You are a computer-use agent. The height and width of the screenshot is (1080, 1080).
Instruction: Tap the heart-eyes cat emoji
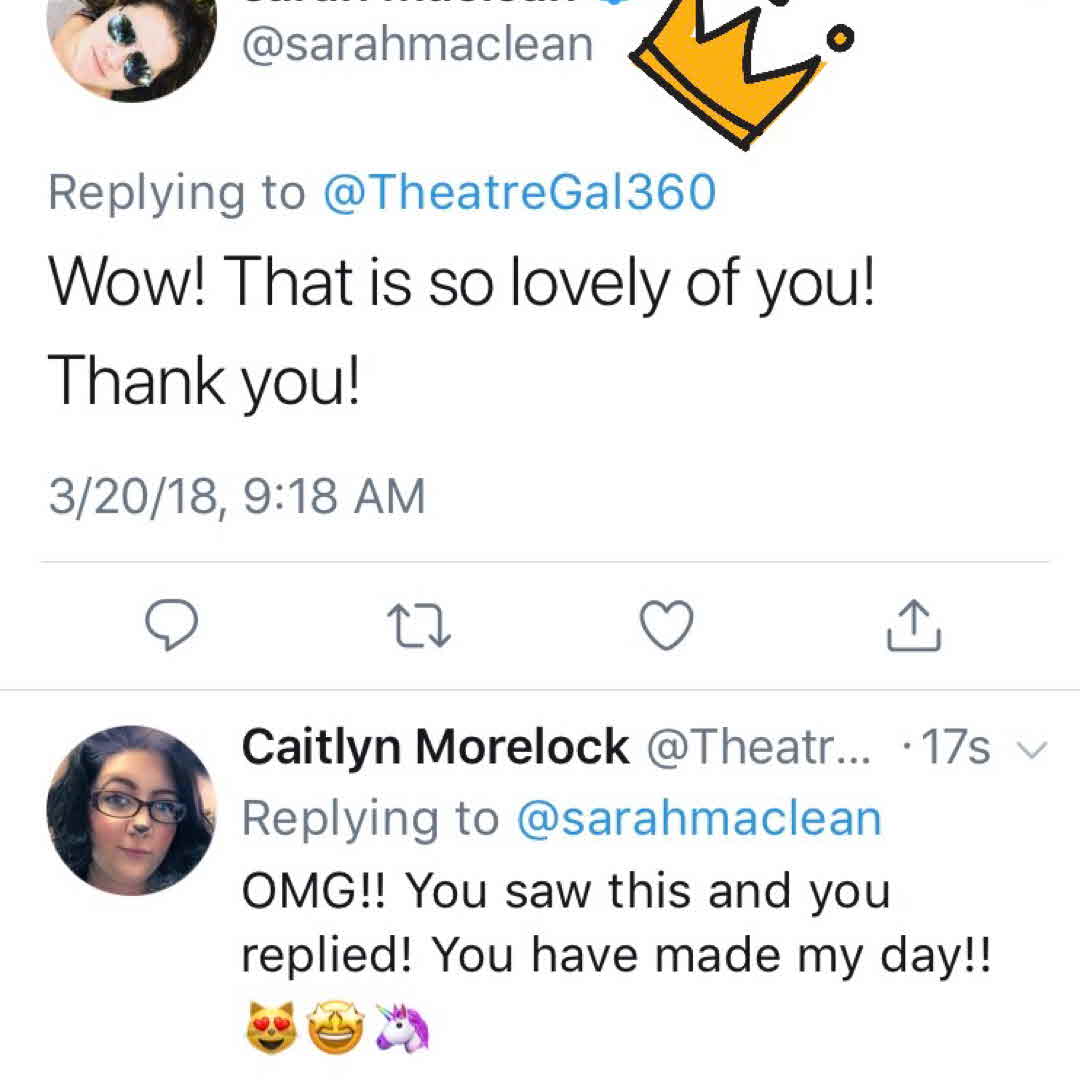click(272, 1030)
